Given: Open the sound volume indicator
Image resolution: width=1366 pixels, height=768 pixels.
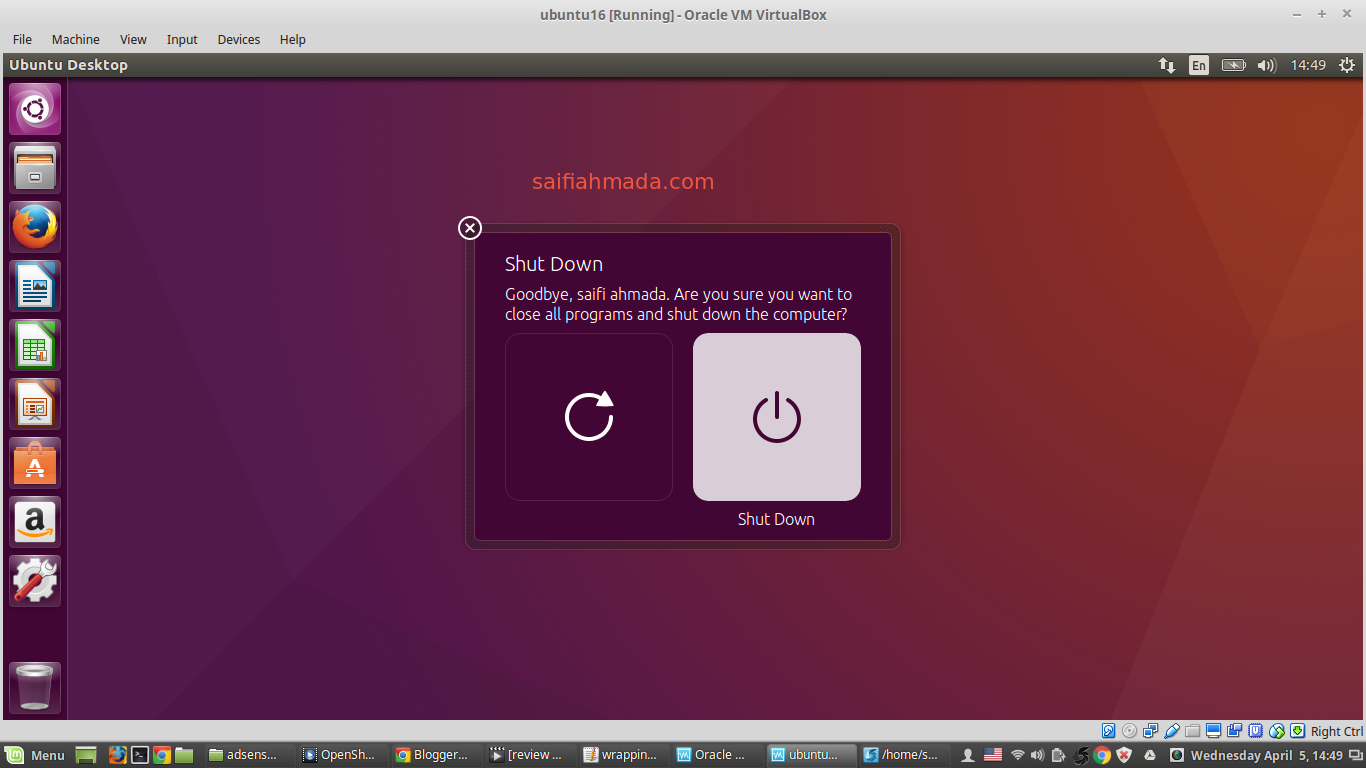Looking at the screenshot, I should click(1267, 65).
